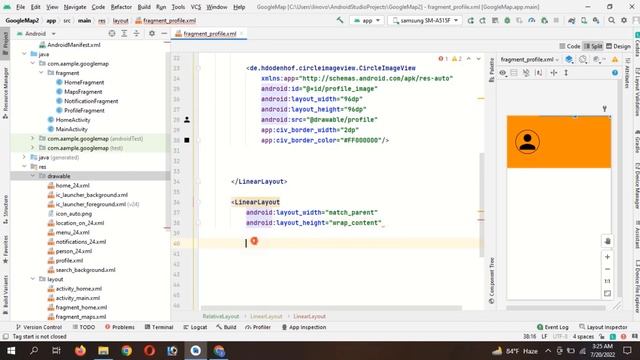640x360 pixels.
Task: Click the Windows Start button
Action: [x=11, y=351]
